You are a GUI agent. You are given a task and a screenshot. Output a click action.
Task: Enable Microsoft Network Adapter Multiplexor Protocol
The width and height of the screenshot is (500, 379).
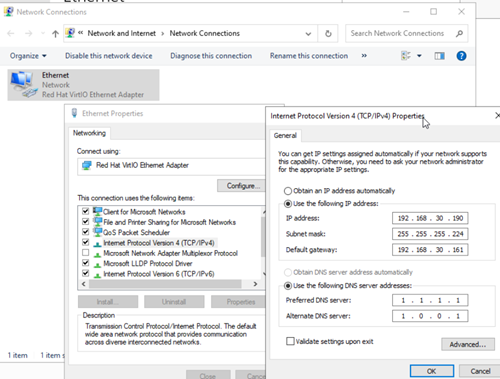tap(86, 252)
